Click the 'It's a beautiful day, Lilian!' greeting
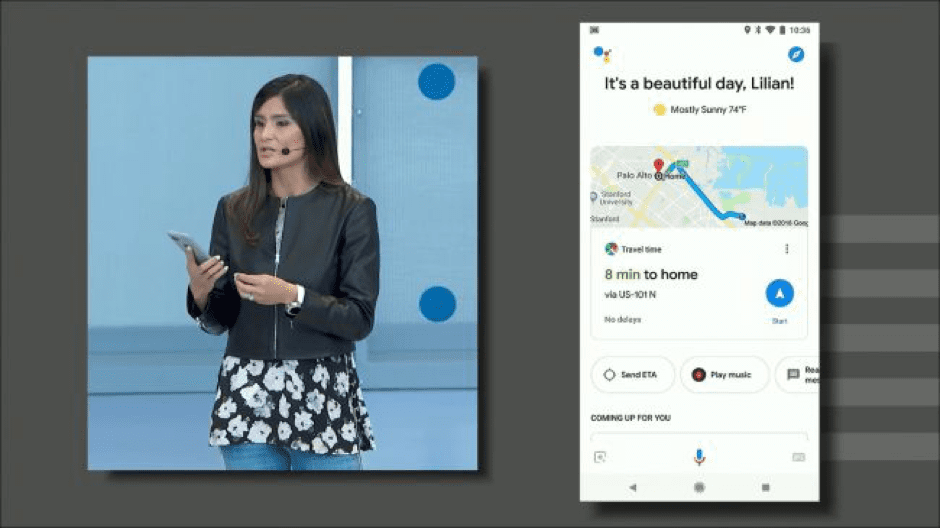 point(699,83)
